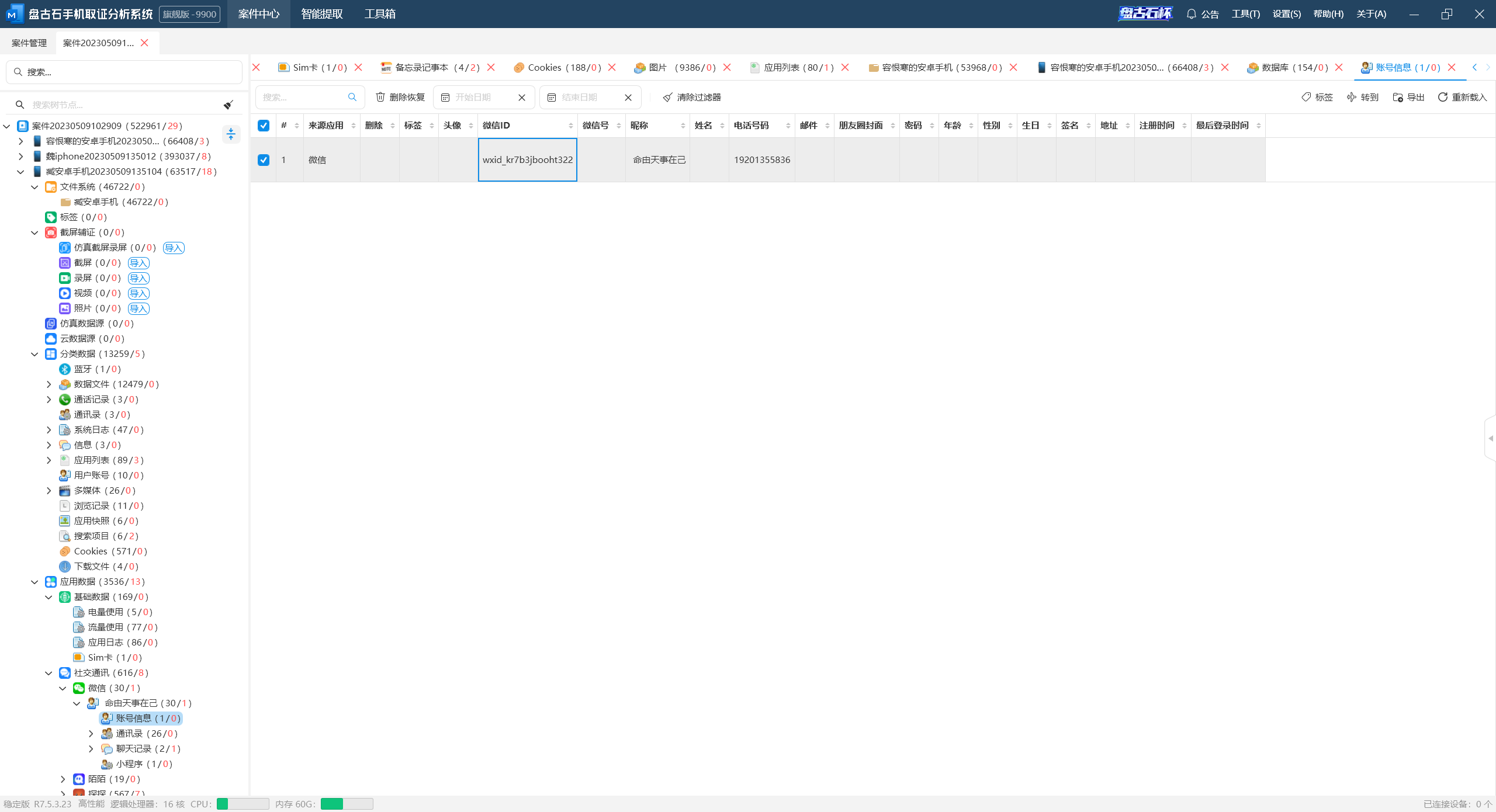1496x812 pixels.
Task: Click 导入 button beside 仿真截屏录屏
Action: click(x=174, y=248)
